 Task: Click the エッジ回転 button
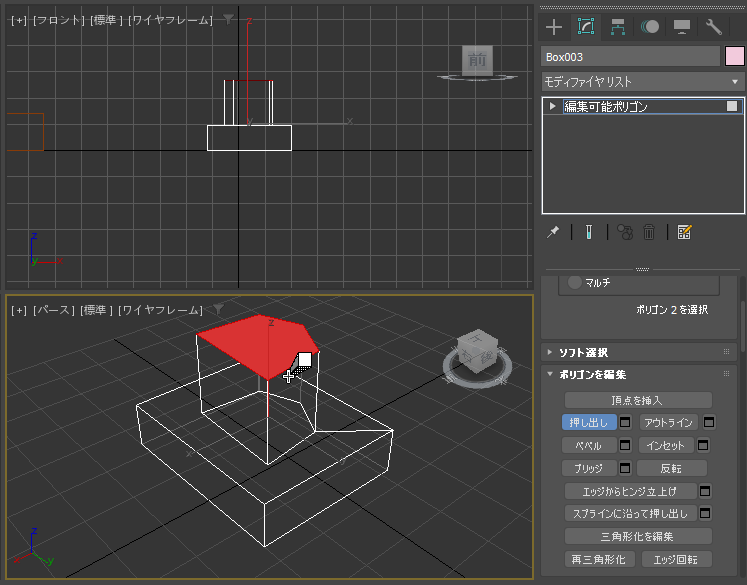coord(676,559)
